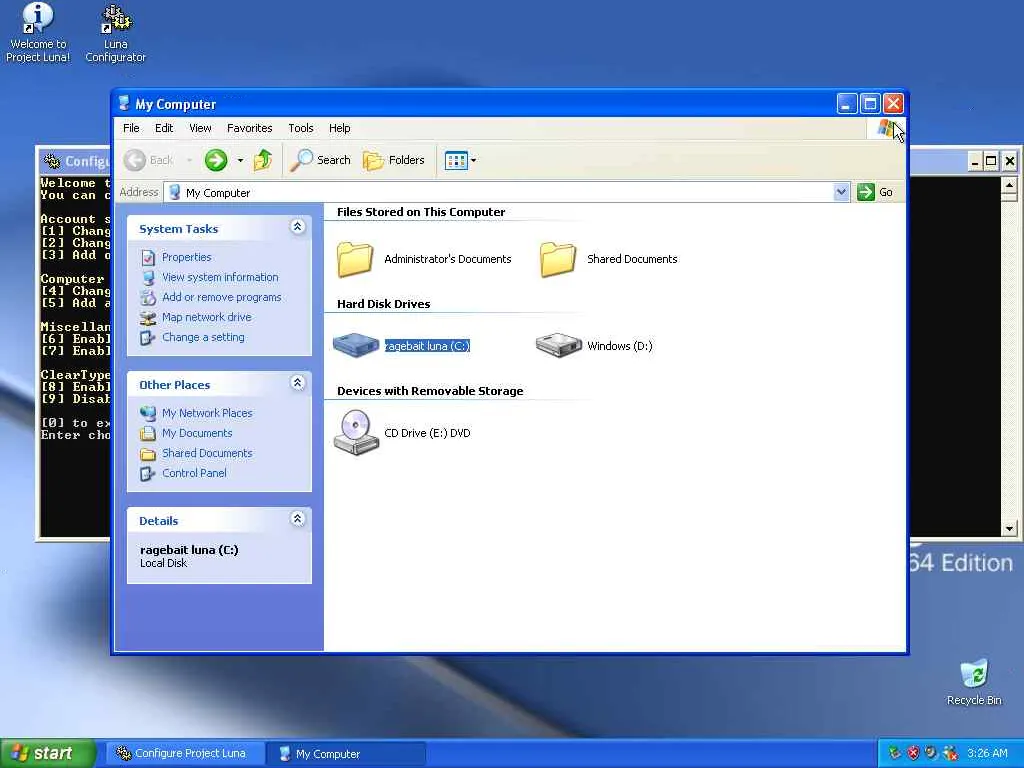
Task: Select Shared Documents folder icon in file pane
Action: [x=558, y=259]
